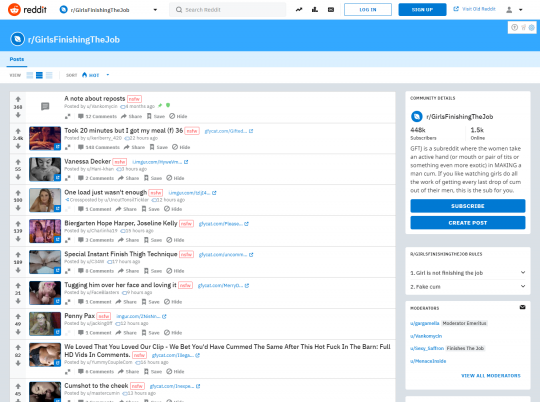Viewport: 540px width, 402px height.
Task: Open the '12 Comments' link on reposts note
Action: 101,116
